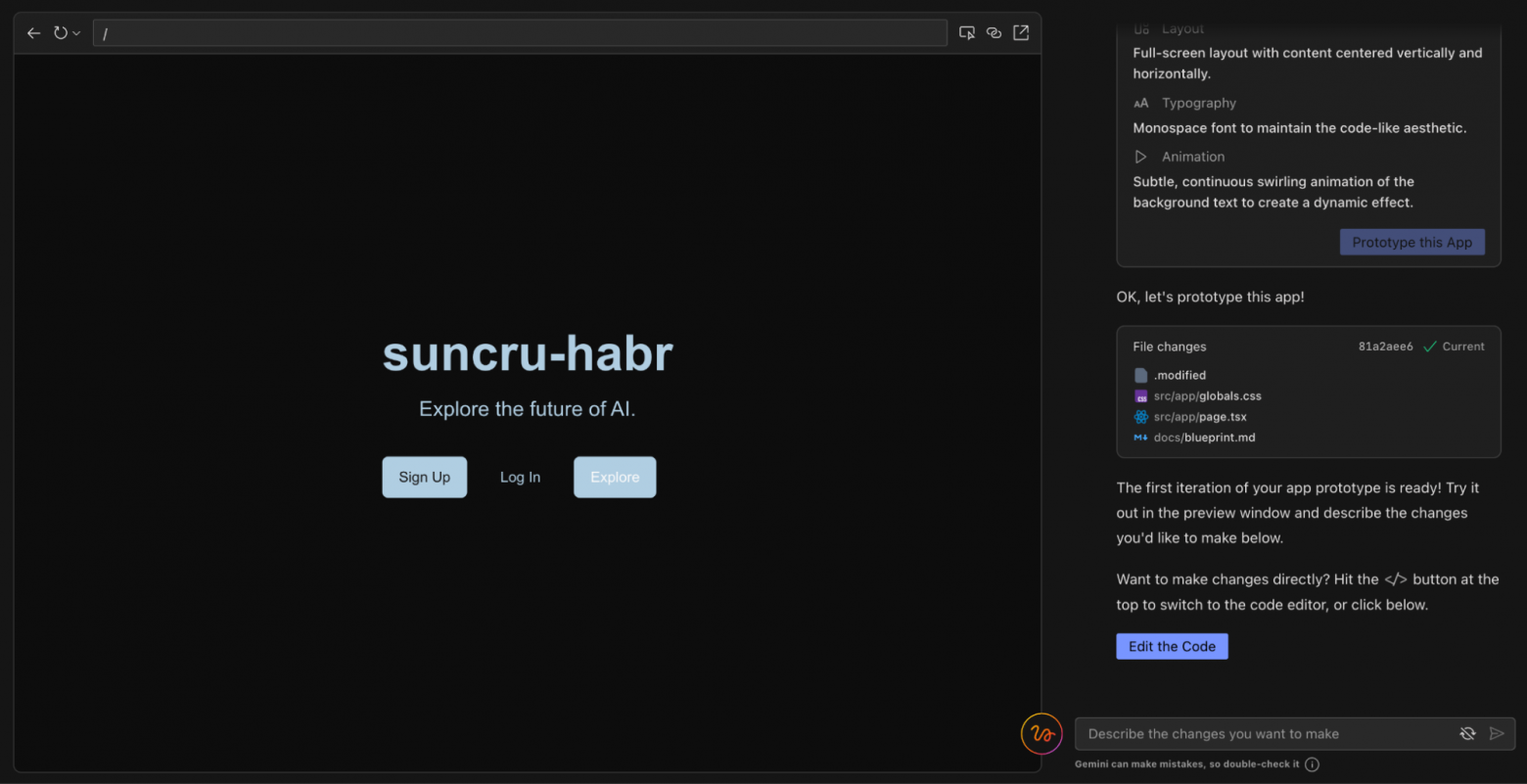1527x784 pixels.
Task: Open the preview in a new window
Action: coord(1021,33)
